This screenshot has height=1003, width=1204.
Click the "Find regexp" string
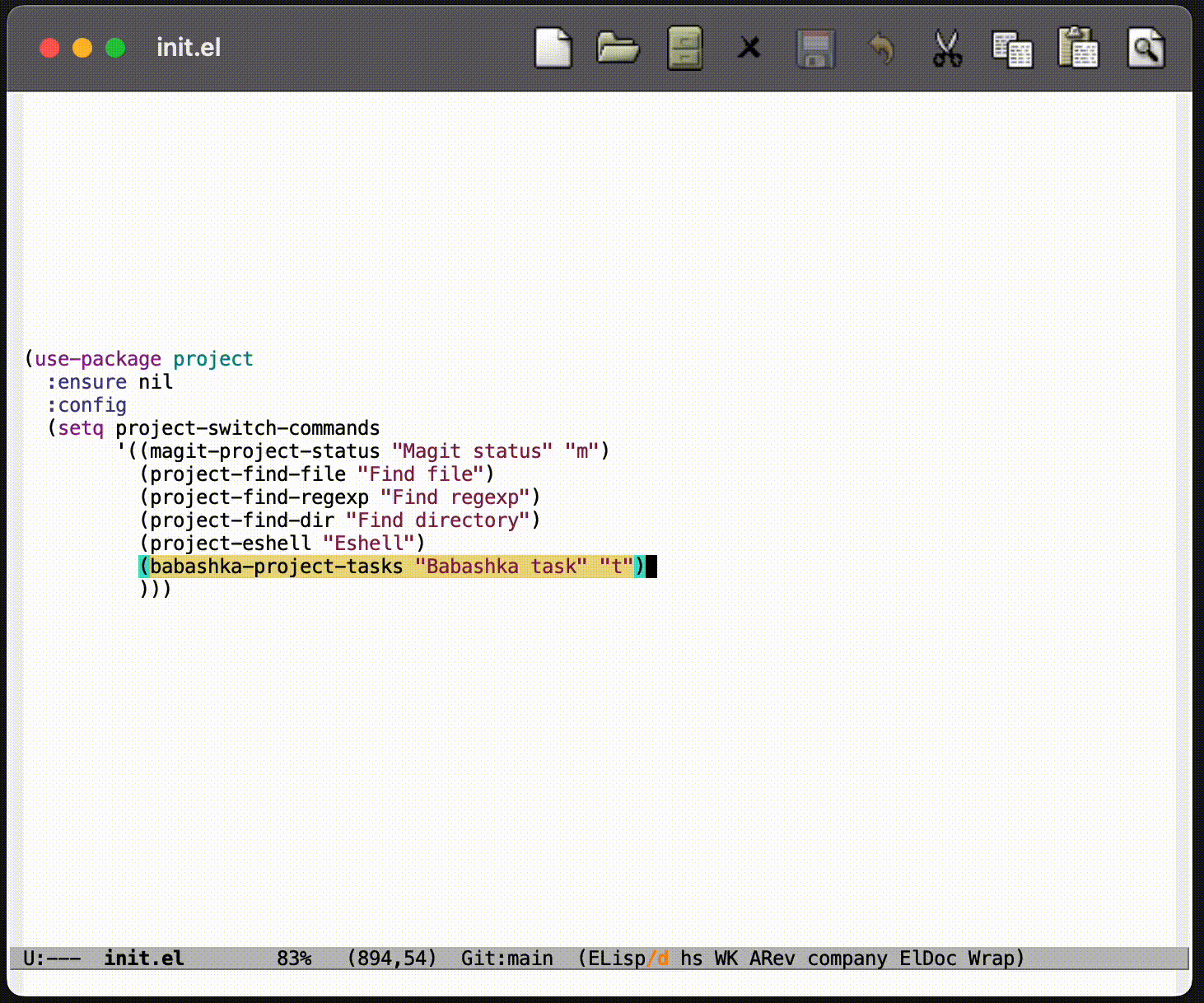coord(455,497)
